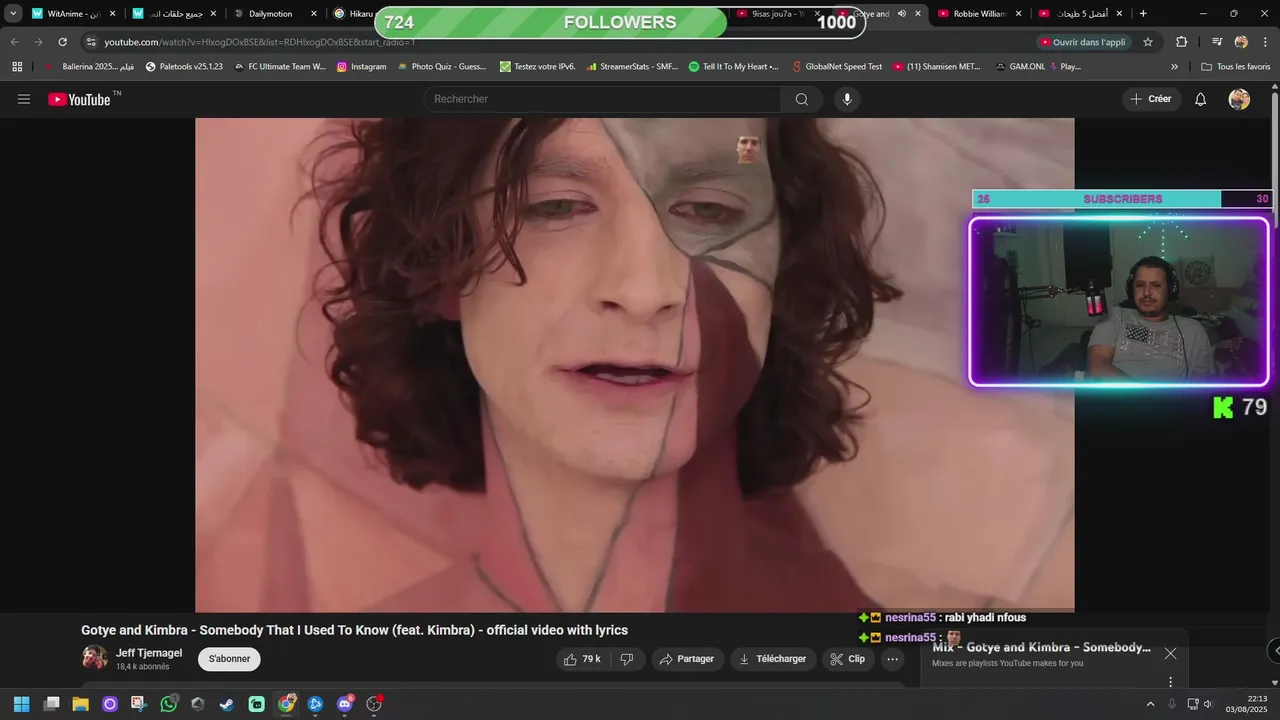Click Télécharger to download the video
1280x720 pixels.
point(772,659)
